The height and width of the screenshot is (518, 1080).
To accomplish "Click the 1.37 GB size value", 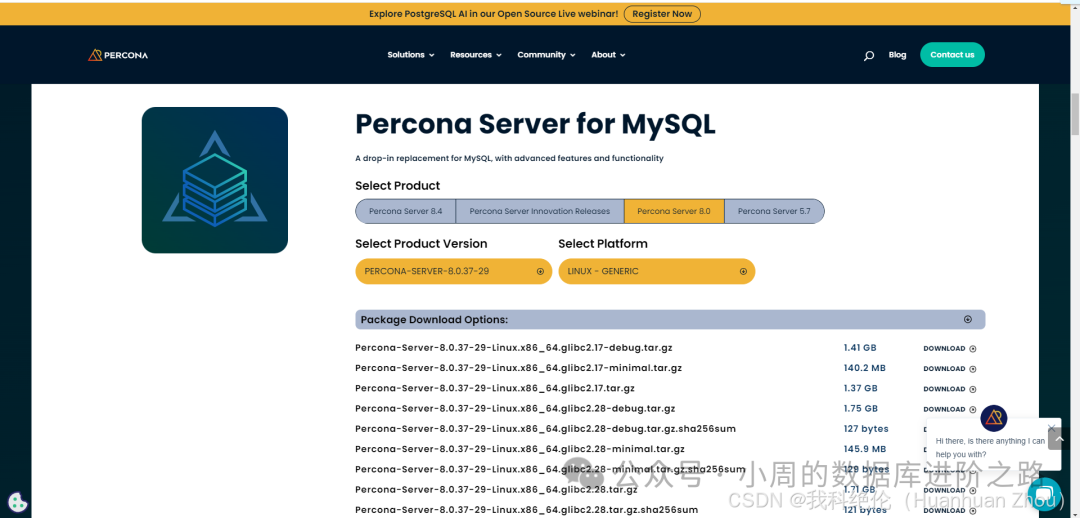I will pos(860,388).
